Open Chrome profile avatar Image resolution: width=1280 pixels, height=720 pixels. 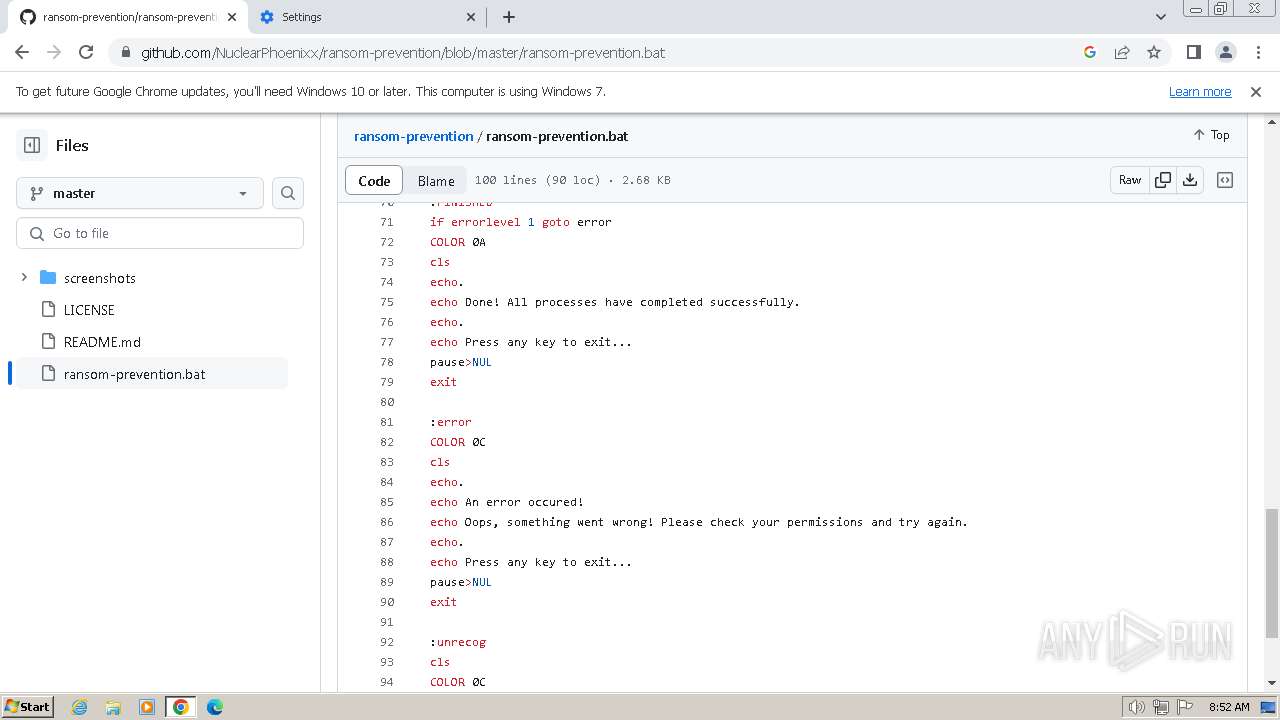point(1225,52)
